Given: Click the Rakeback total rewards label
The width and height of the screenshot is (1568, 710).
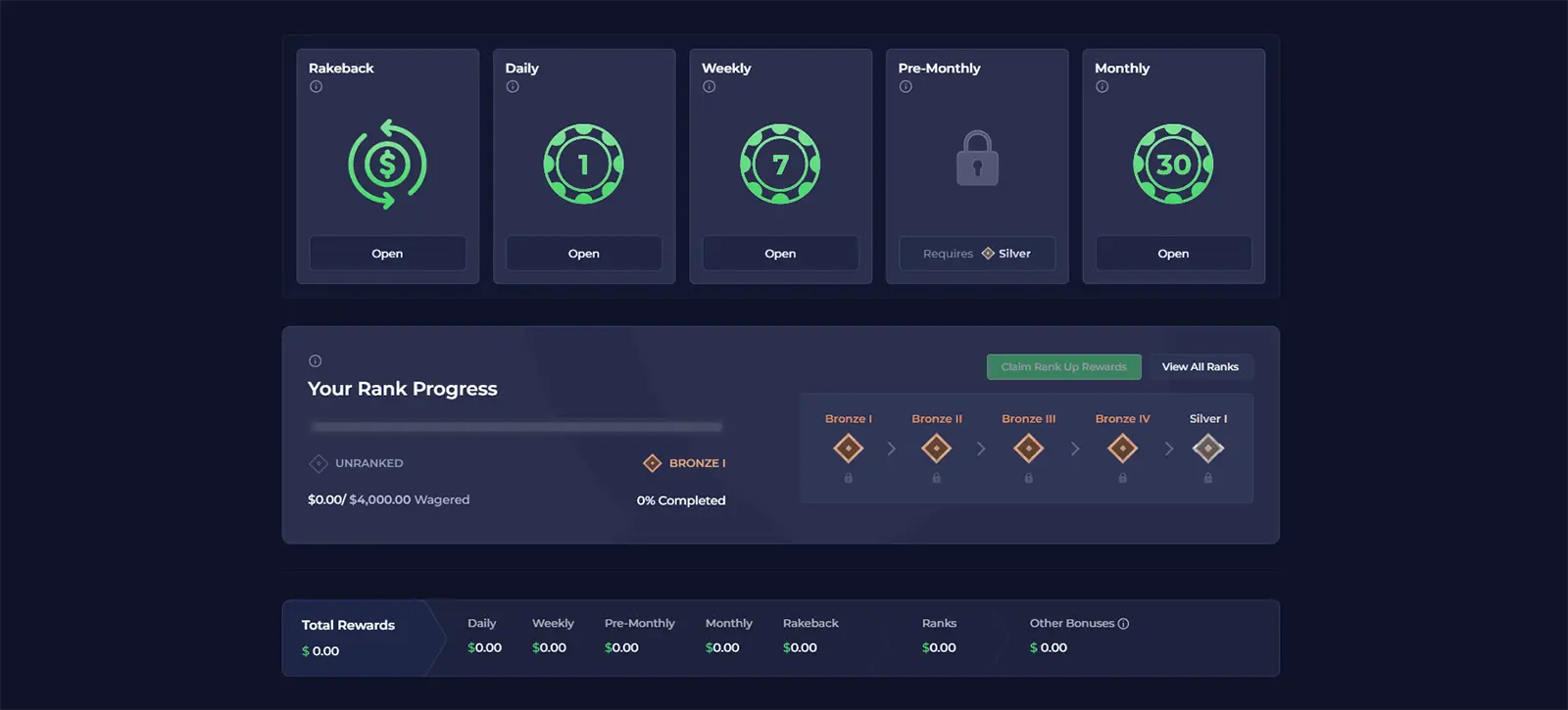Looking at the screenshot, I should point(810,623).
